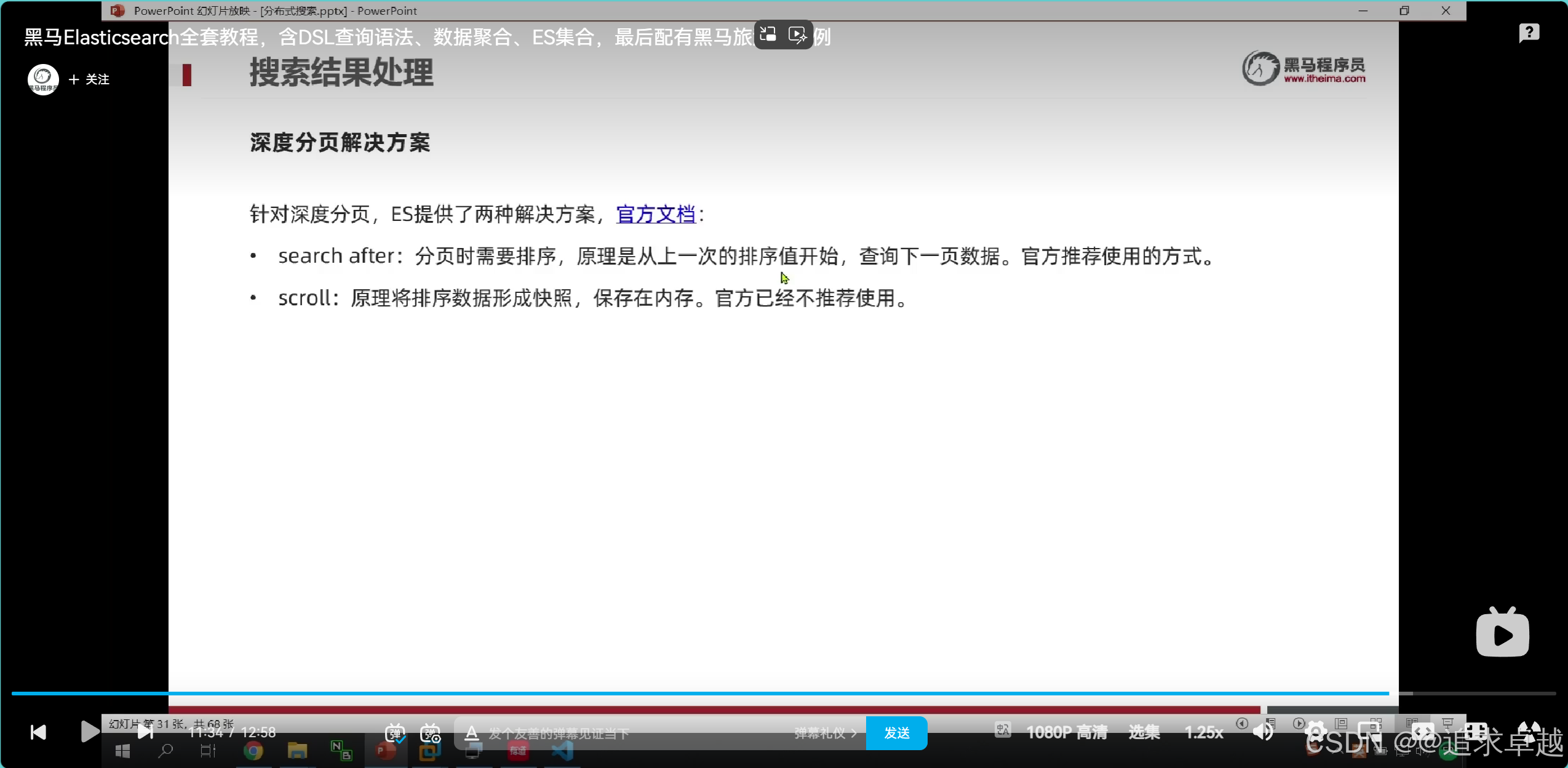Open 弹幕礼仪 etiquette link
This screenshot has height=768, width=1568.
[824, 733]
